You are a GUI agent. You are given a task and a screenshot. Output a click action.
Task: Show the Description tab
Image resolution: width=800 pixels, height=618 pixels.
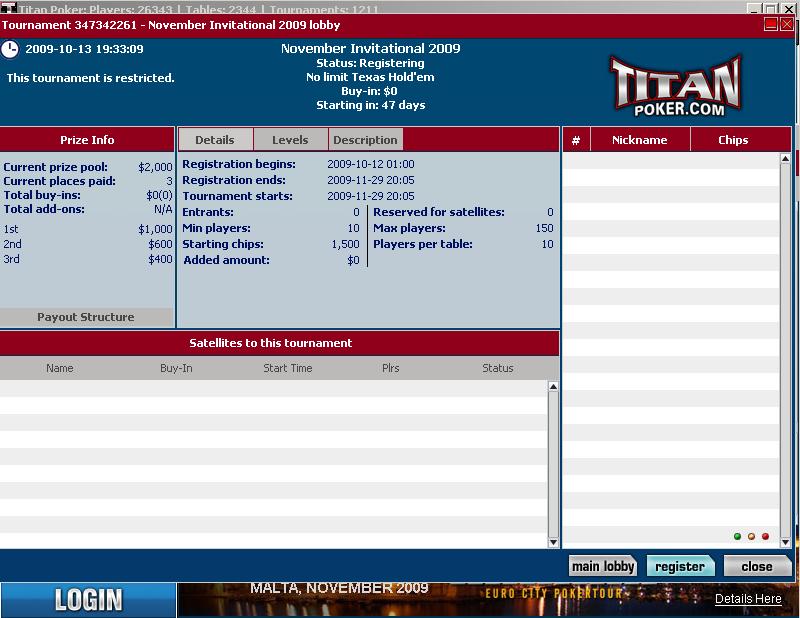click(x=365, y=140)
